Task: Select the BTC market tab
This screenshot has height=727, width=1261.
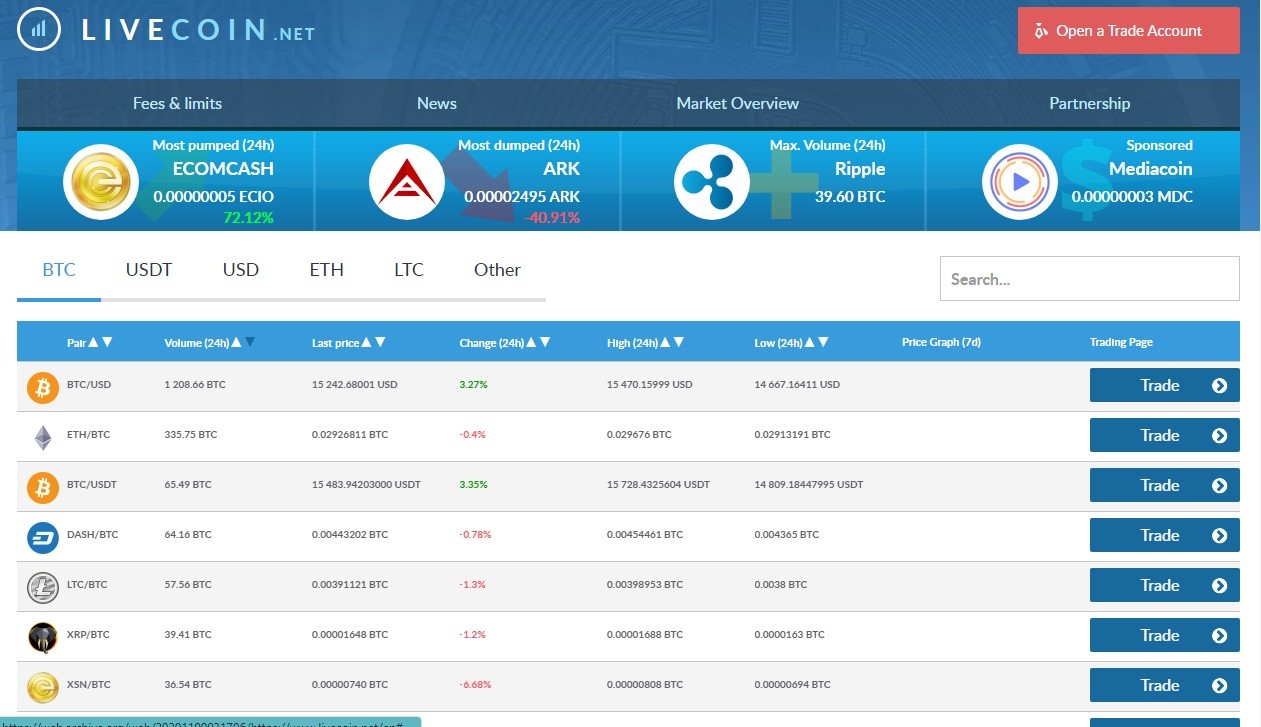Action: pos(59,270)
